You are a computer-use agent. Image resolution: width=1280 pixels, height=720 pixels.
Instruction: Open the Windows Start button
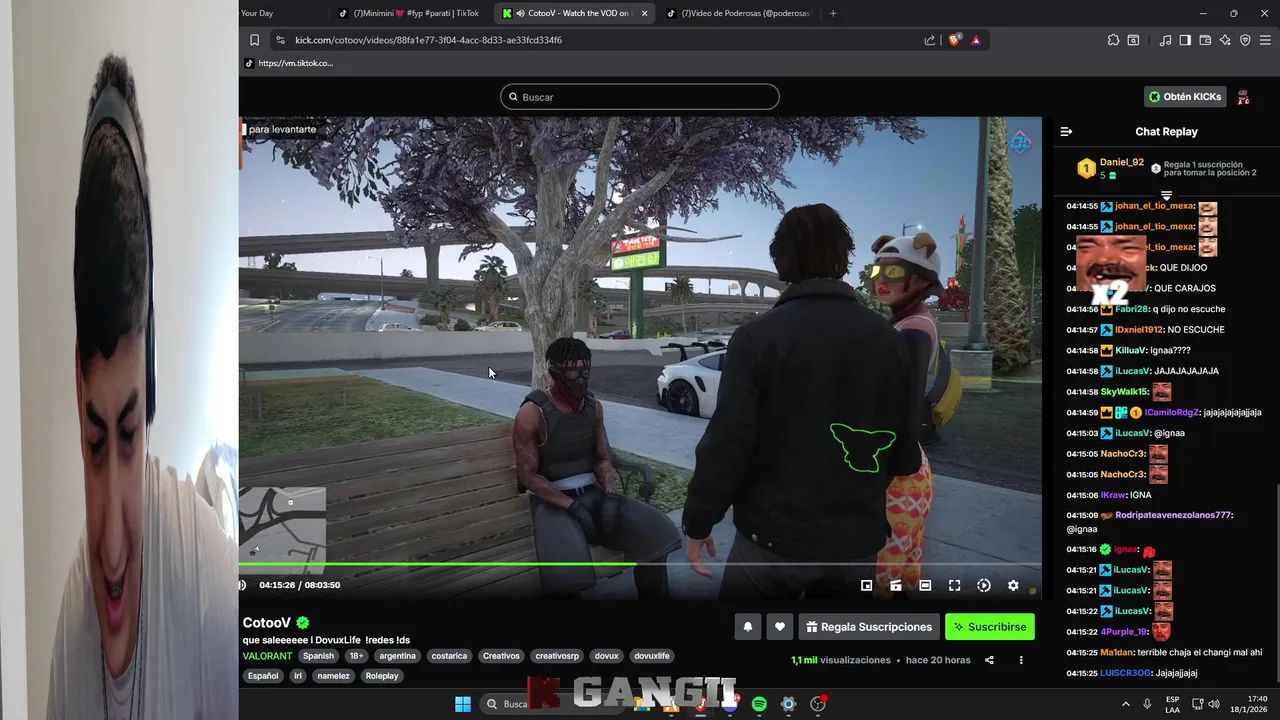[x=463, y=704]
